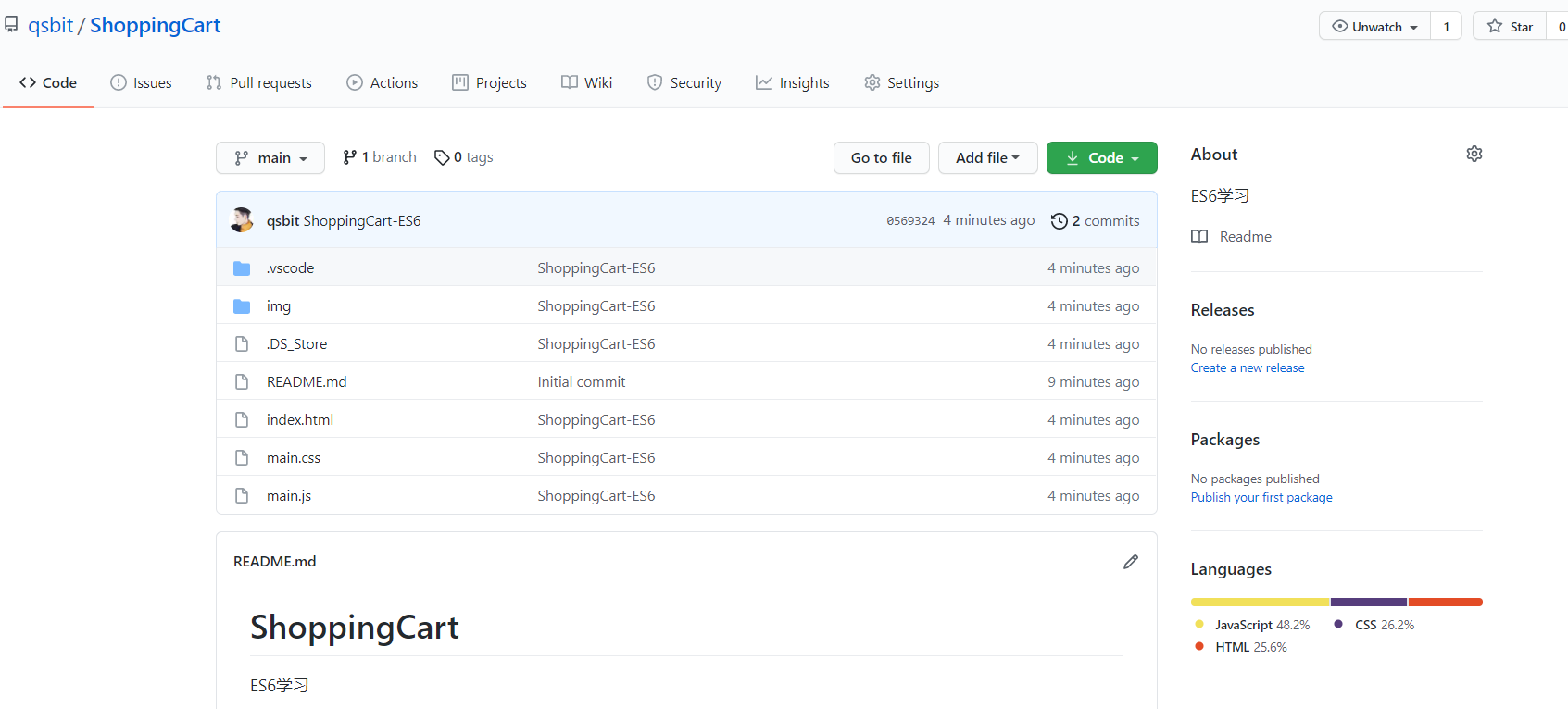Image resolution: width=1568 pixels, height=709 pixels.
Task: Open the Security tab
Action: 684,83
